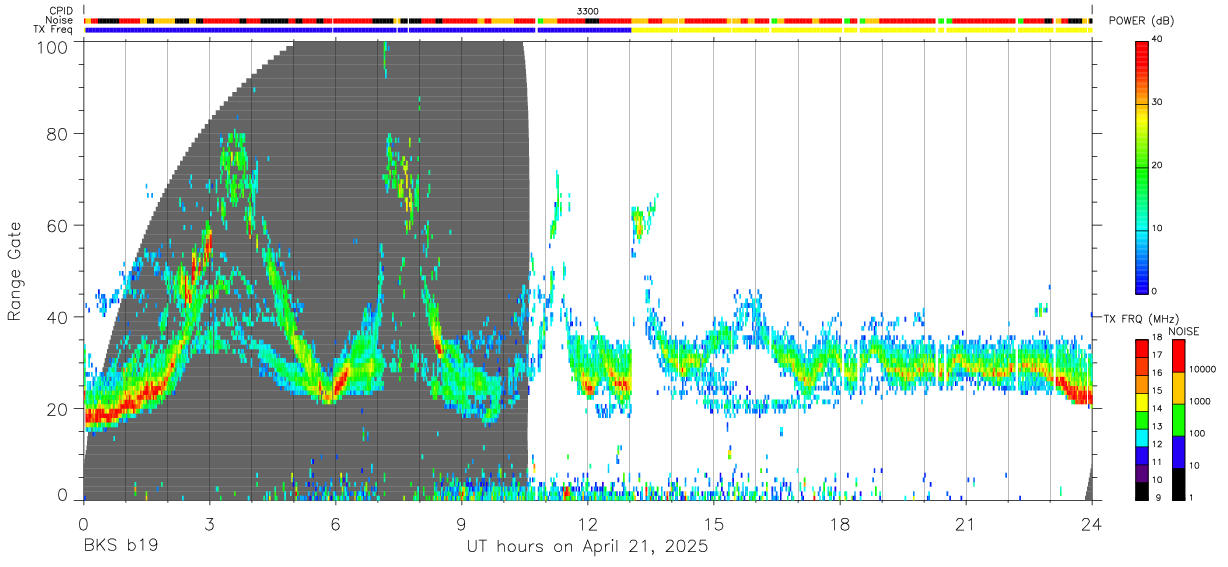Click the x-axis hour tick 18
This screenshot has width=1228, height=567.
pos(840,523)
